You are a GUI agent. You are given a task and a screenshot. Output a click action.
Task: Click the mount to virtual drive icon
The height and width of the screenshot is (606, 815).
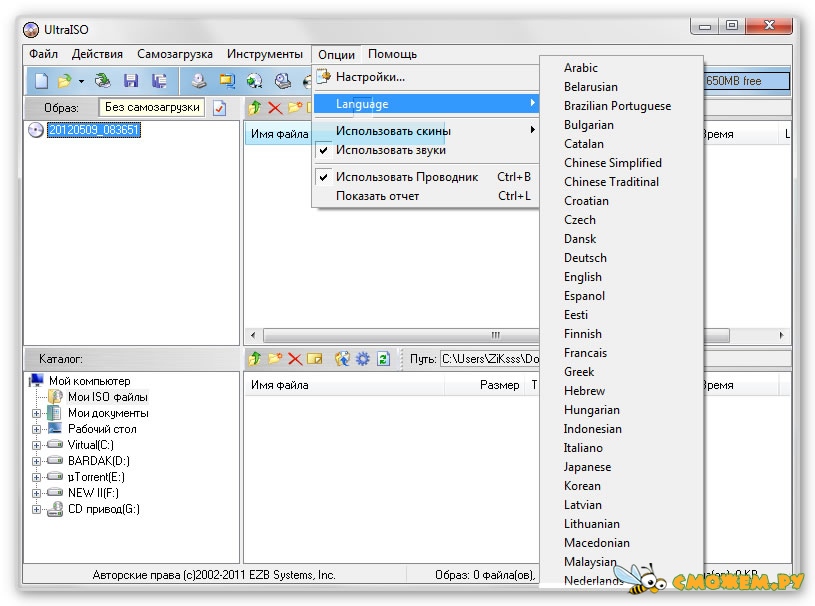click(282, 81)
